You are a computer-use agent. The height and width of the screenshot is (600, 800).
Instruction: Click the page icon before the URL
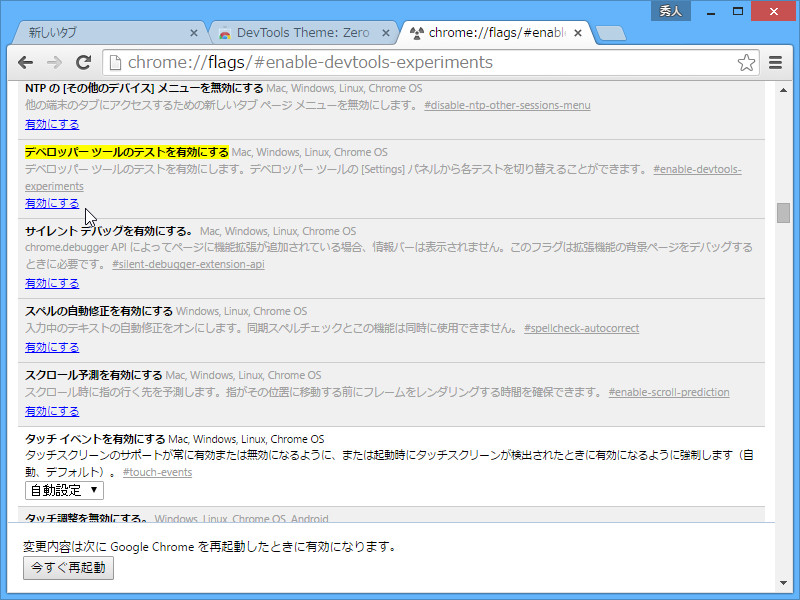click(x=115, y=62)
